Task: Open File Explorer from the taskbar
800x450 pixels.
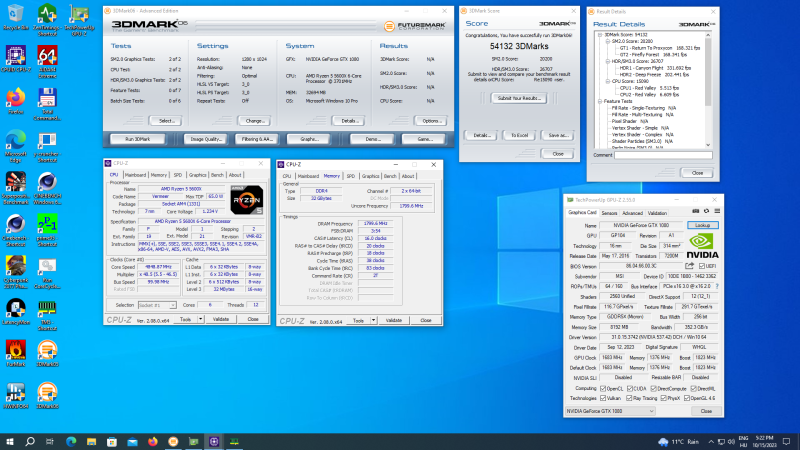Action: click(x=91, y=441)
